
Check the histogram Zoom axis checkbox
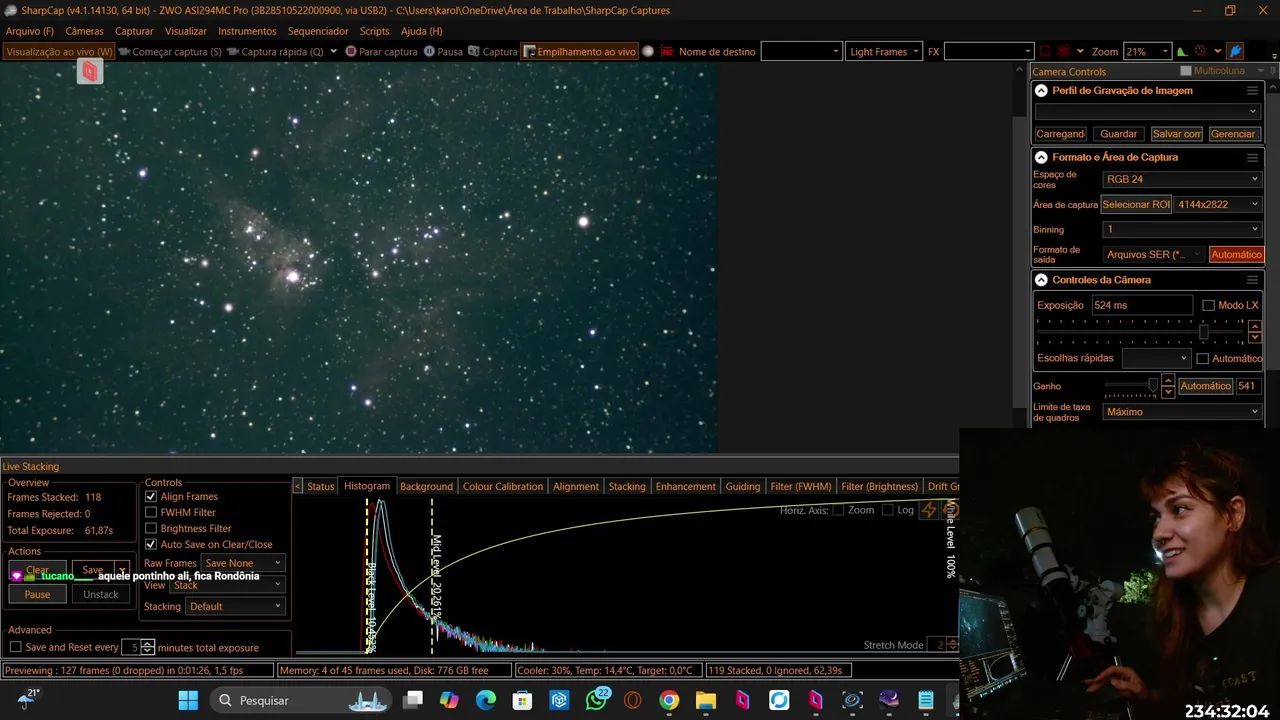click(838, 510)
